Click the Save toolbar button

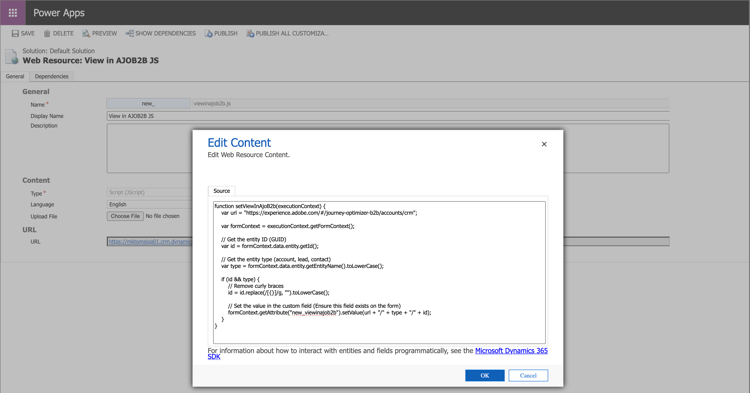(x=23, y=33)
